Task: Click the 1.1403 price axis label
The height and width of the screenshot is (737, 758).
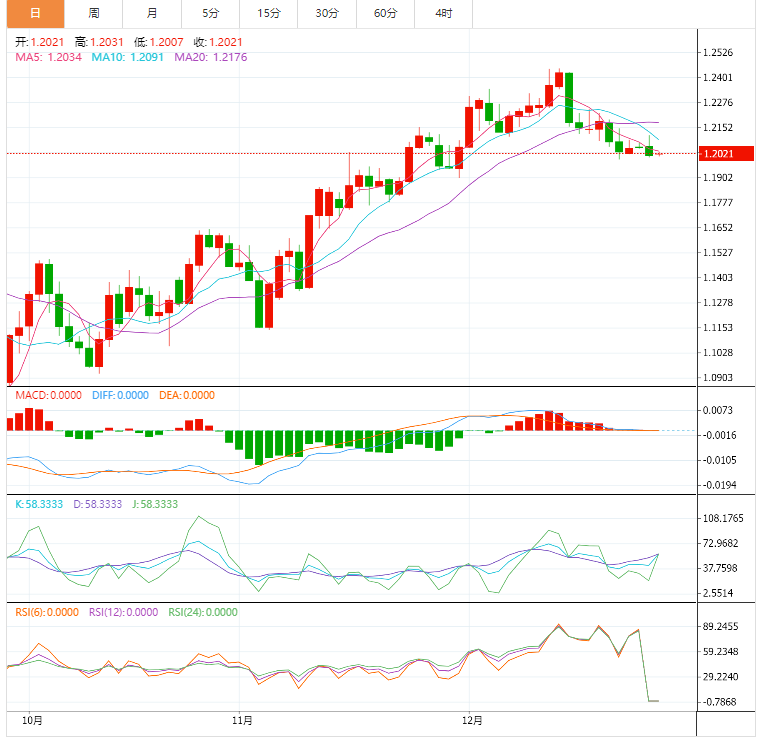Action: click(x=718, y=277)
